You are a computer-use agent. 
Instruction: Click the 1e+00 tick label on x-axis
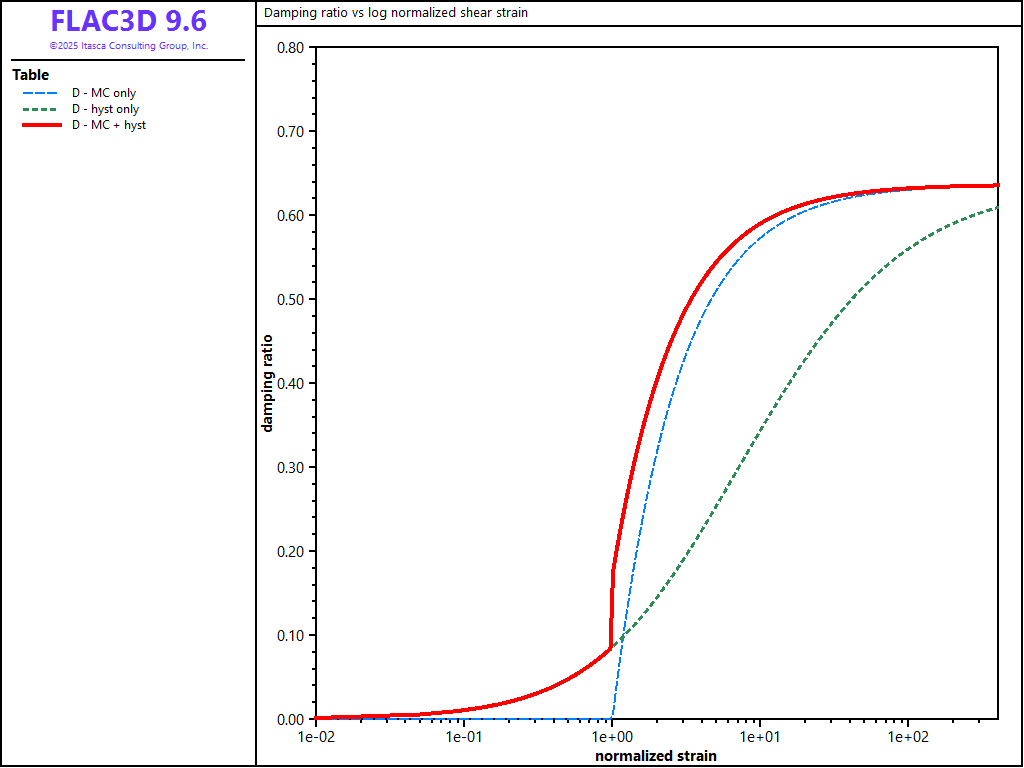pos(611,737)
